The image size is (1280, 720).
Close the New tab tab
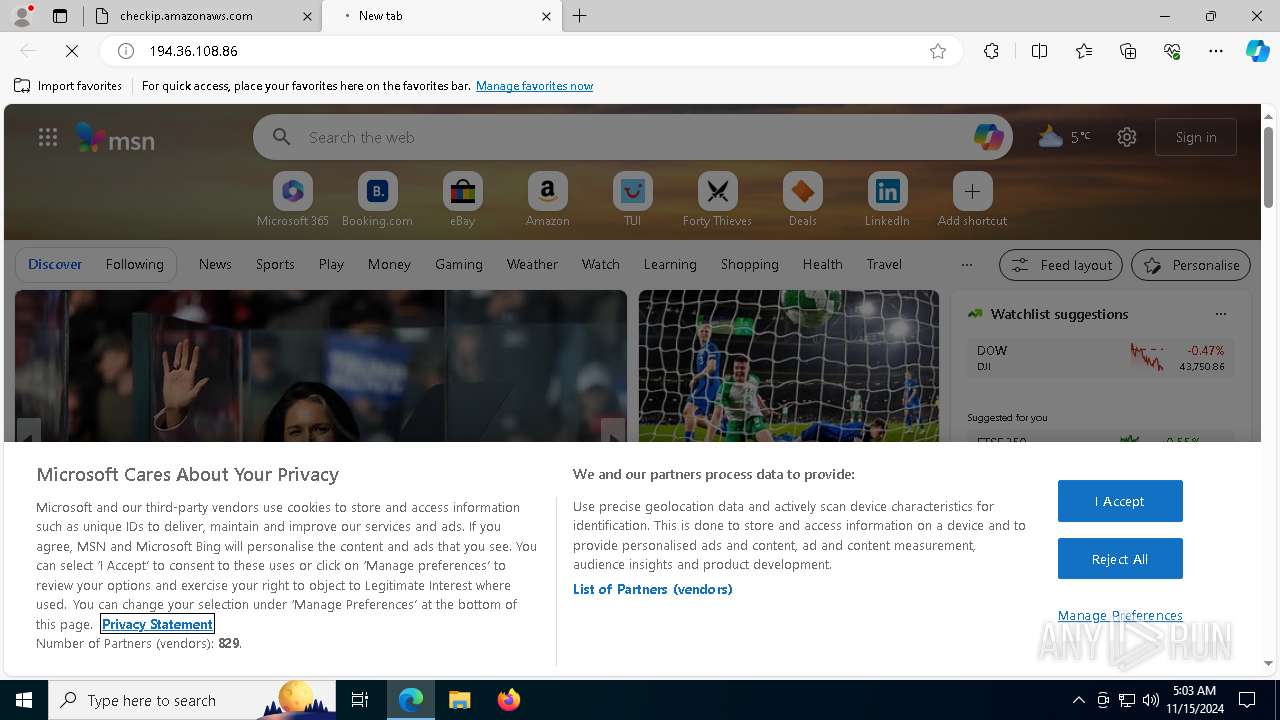546,16
